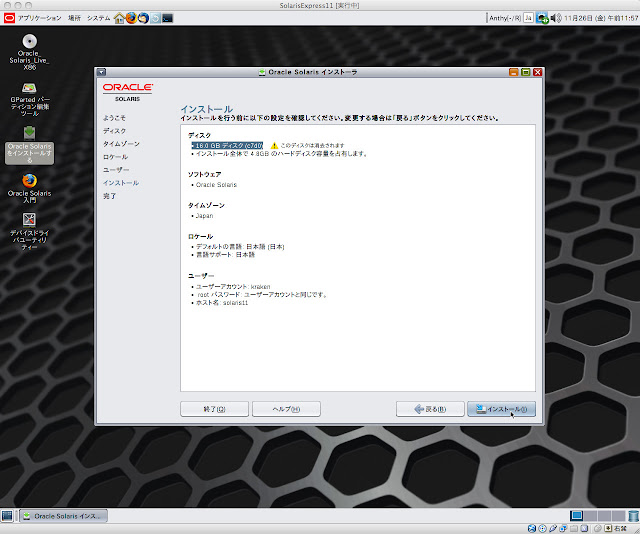Open the terminal launcher in top panel
Viewport: 640px width, 534px height.
[167, 18]
